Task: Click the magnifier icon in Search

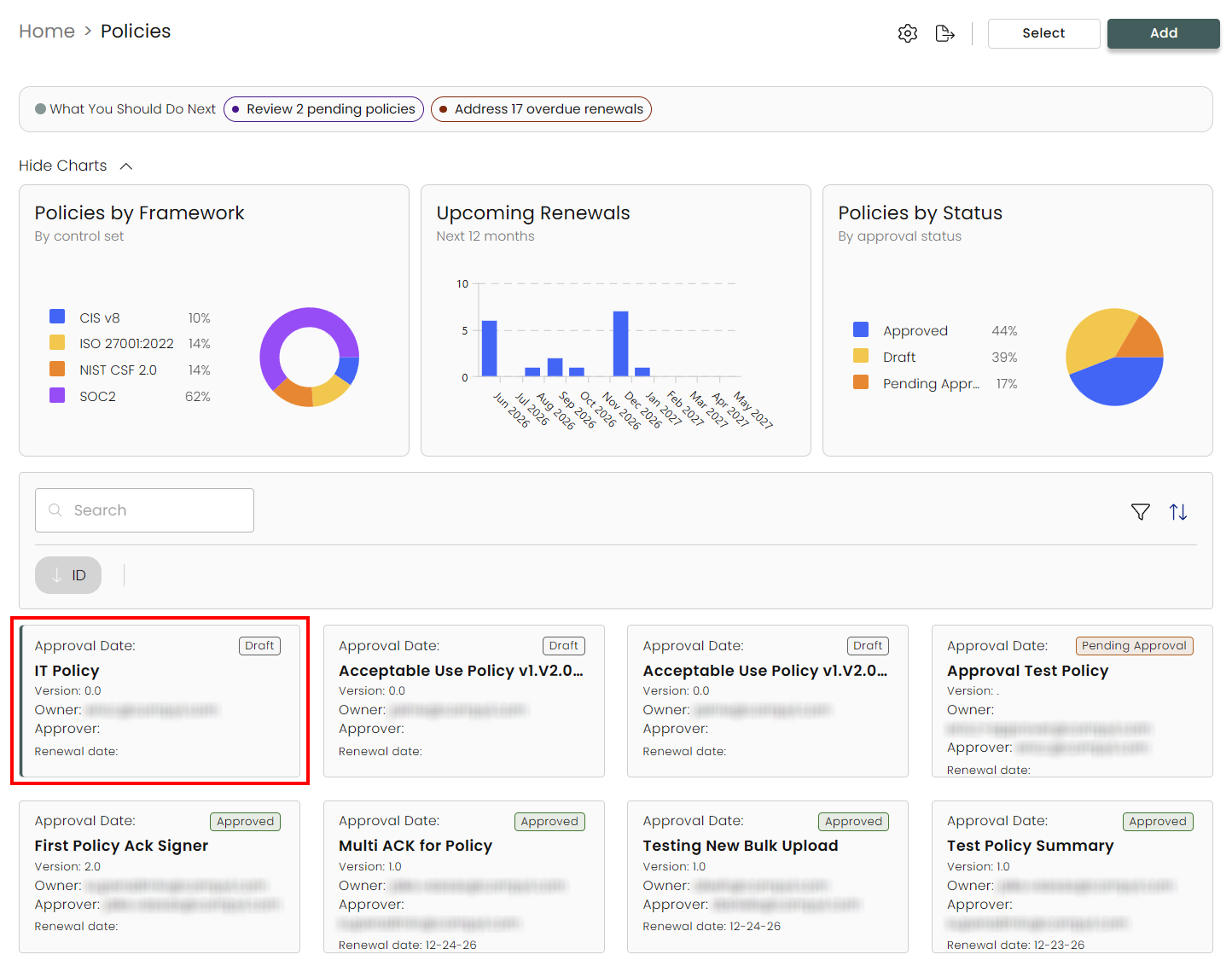Action: (x=55, y=510)
